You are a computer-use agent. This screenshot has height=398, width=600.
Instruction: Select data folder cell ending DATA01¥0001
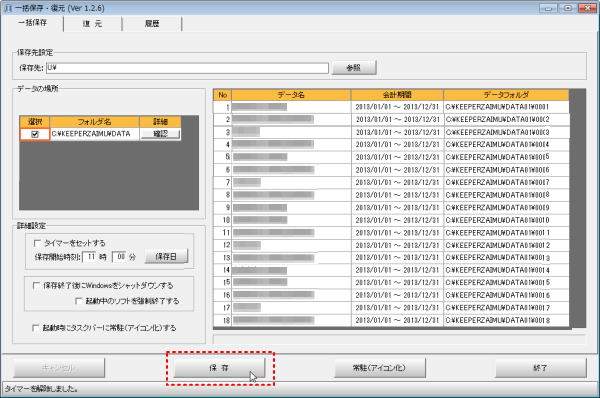coord(506,107)
